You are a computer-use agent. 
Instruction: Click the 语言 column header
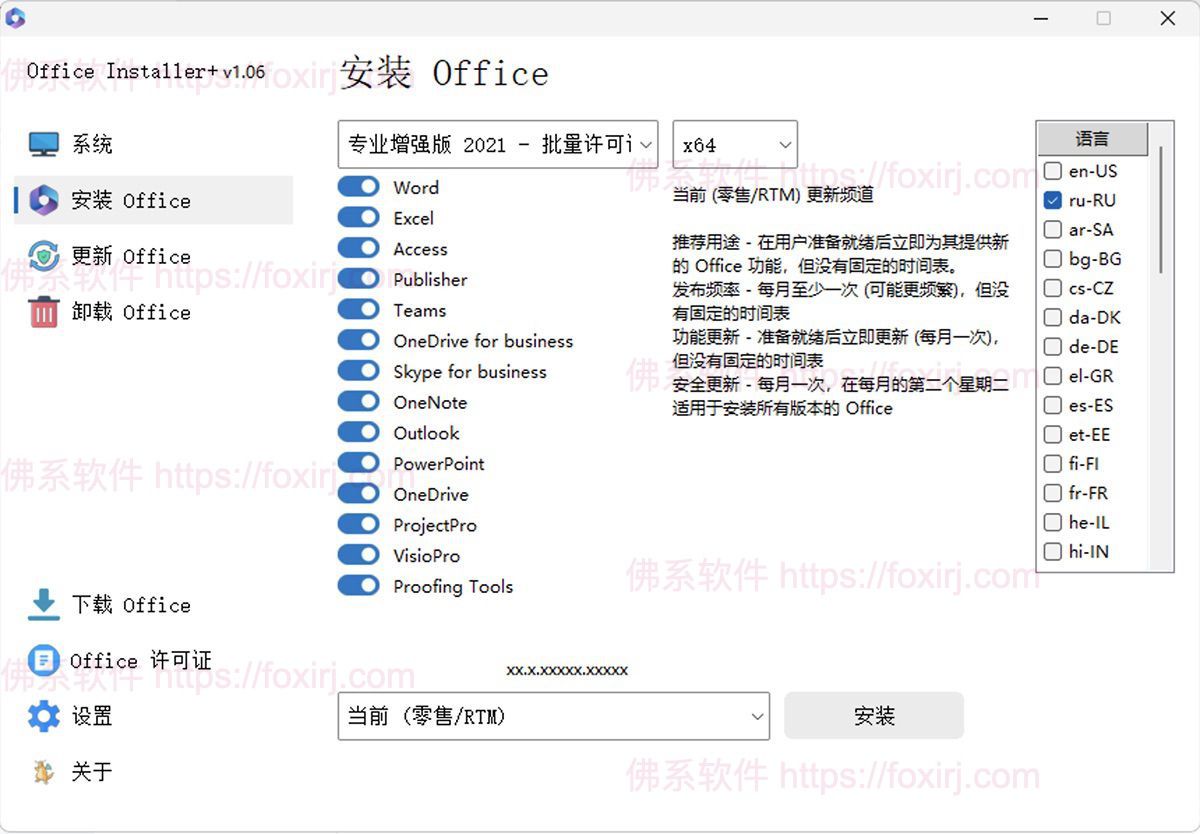point(1092,139)
